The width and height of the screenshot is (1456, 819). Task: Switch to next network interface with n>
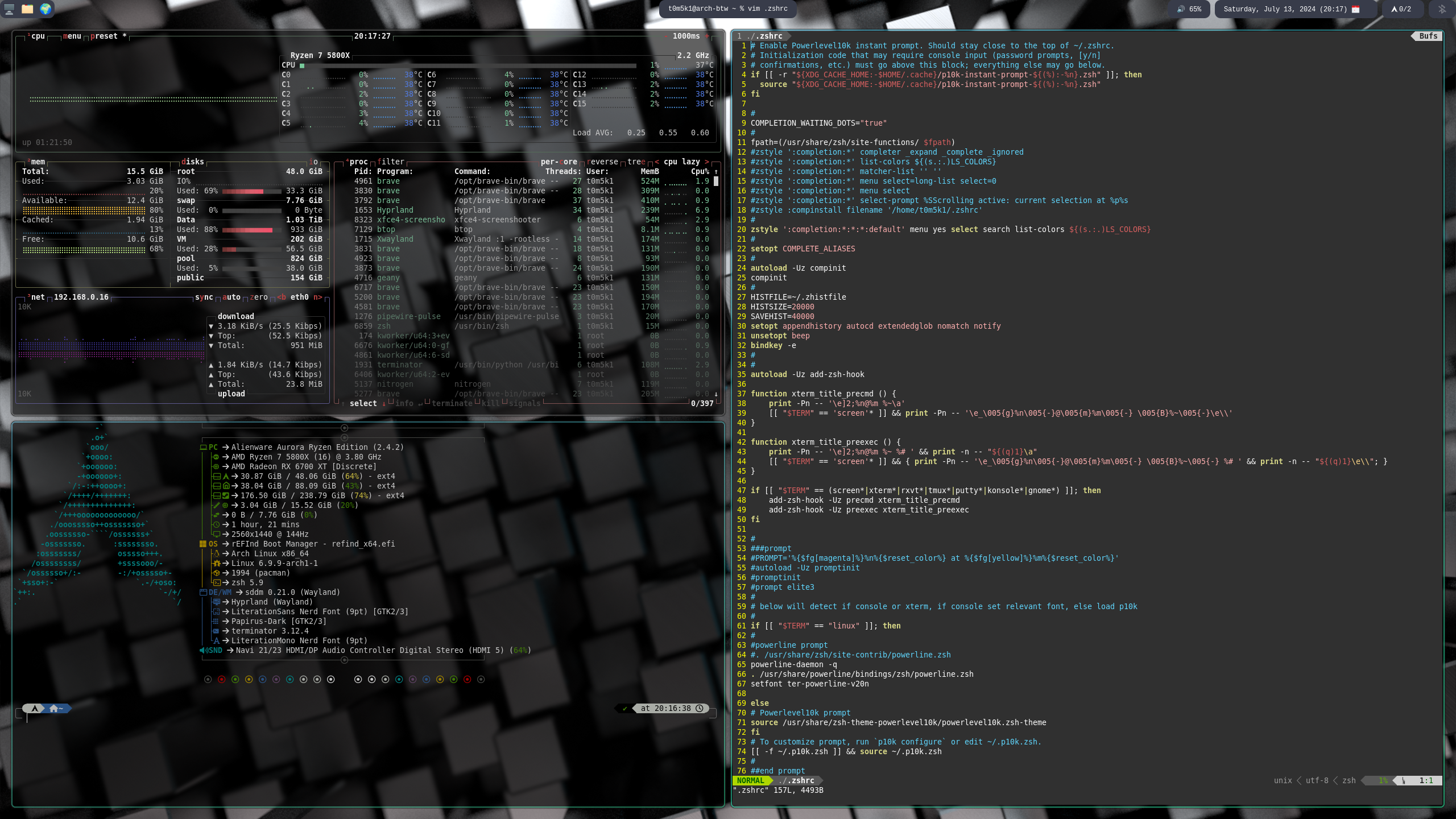coord(318,297)
